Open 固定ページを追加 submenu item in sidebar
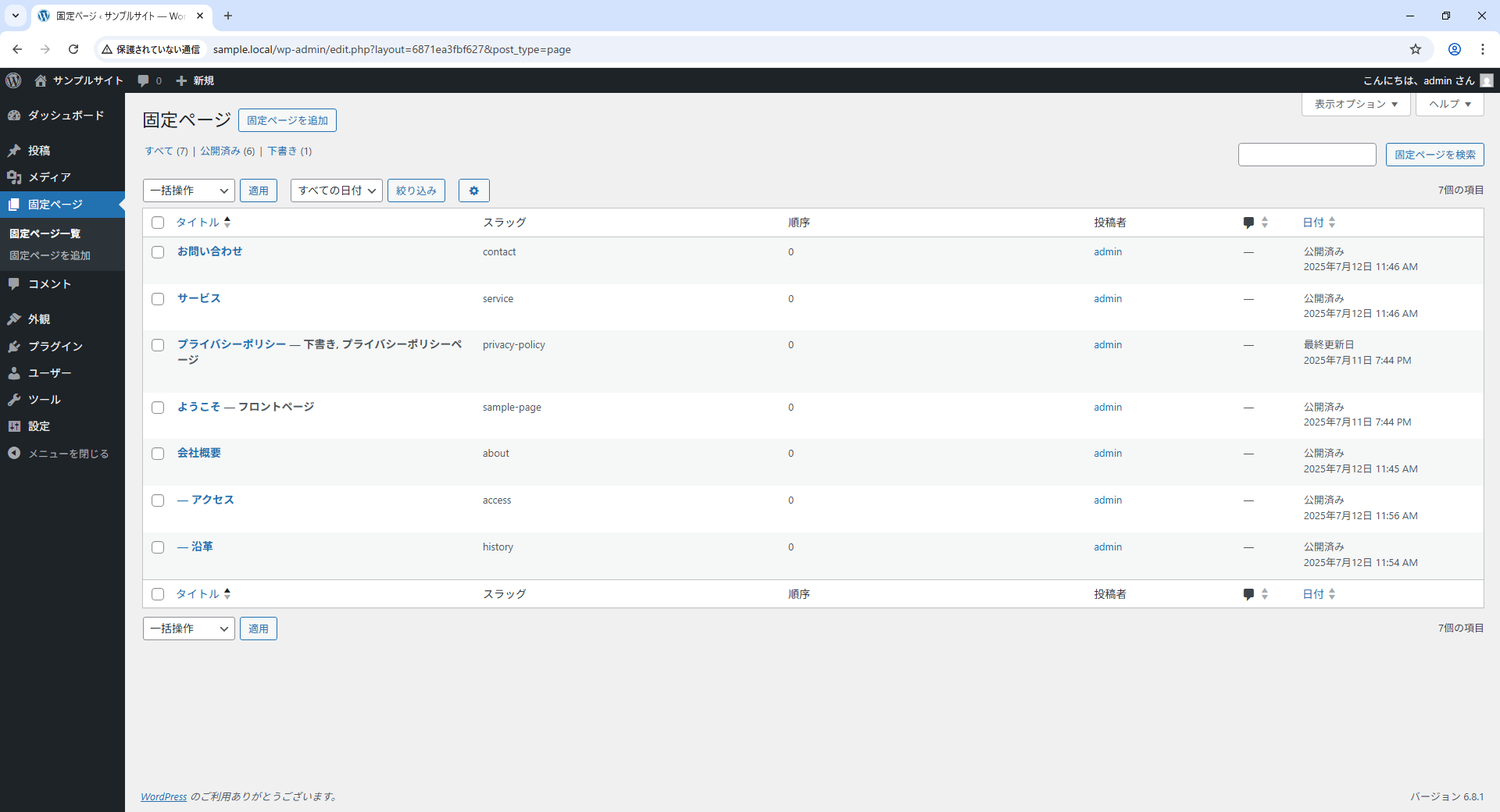The width and height of the screenshot is (1500, 812). (x=50, y=255)
